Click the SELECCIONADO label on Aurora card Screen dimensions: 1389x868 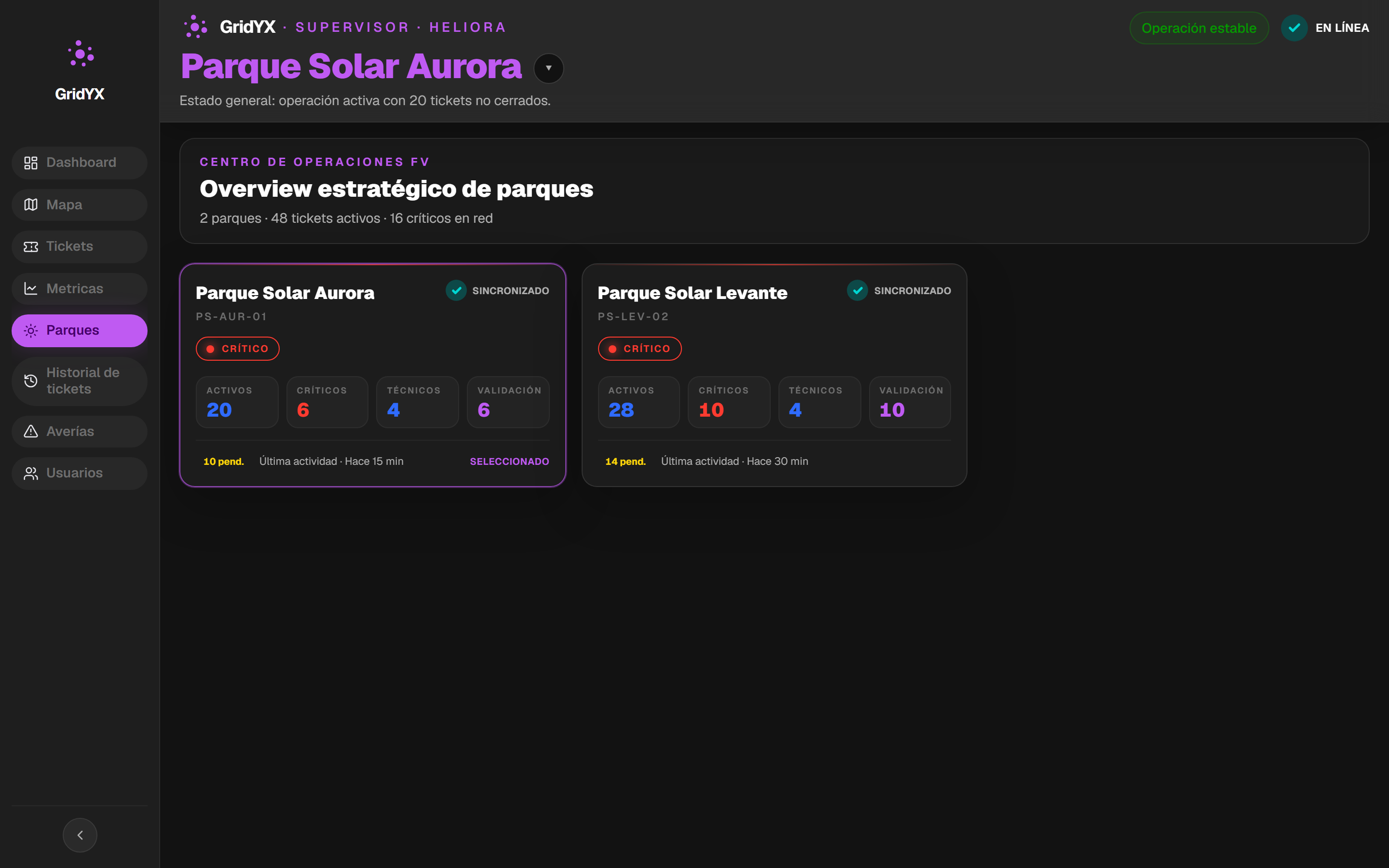[509, 461]
